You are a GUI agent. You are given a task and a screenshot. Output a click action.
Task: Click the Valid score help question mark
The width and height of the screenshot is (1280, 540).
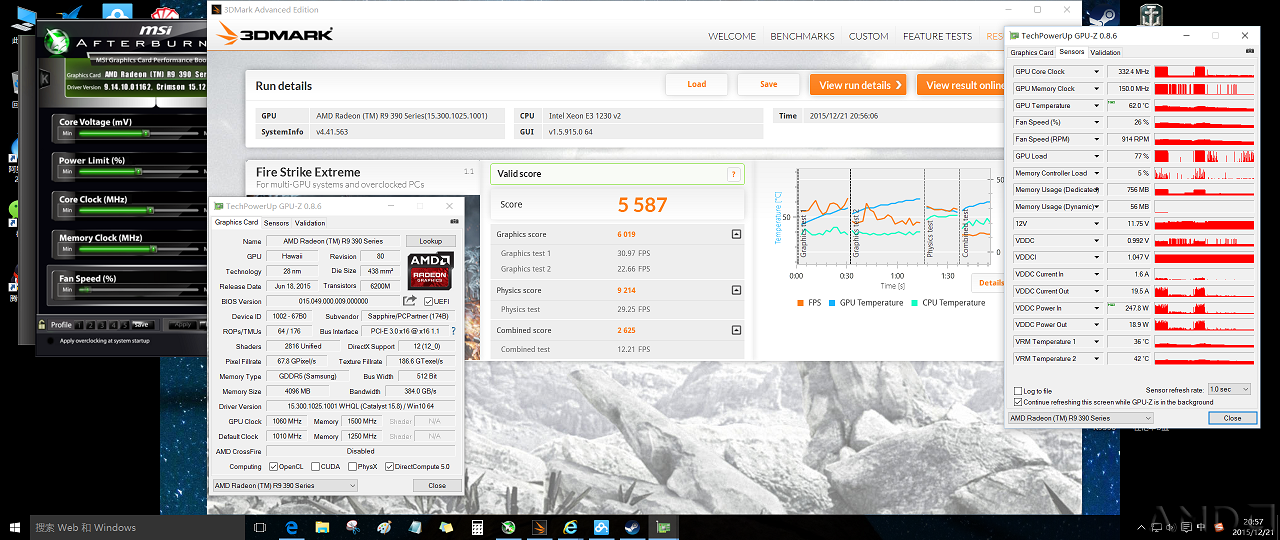(733, 174)
